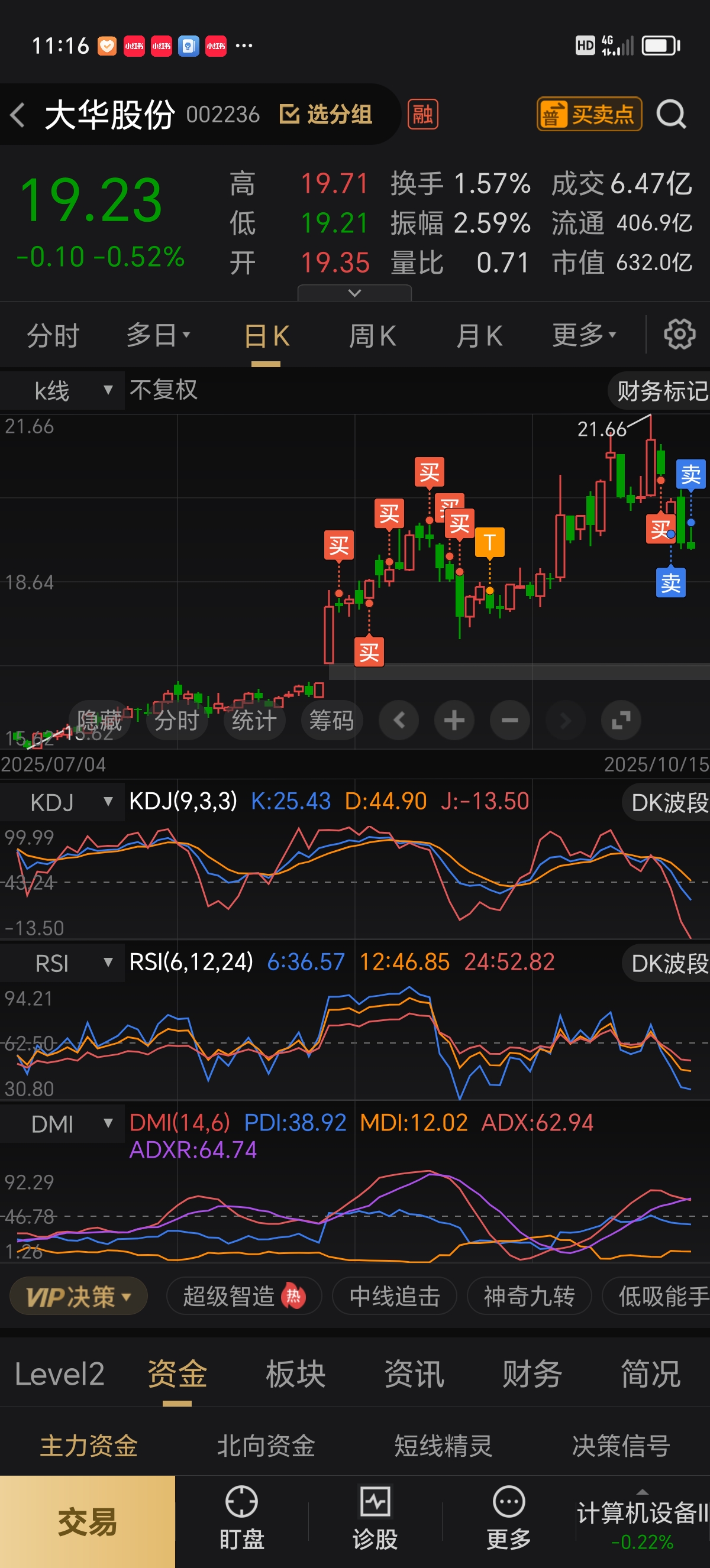Move chart right with the arrow button
This screenshot has height=1568, width=710.
click(x=565, y=721)
